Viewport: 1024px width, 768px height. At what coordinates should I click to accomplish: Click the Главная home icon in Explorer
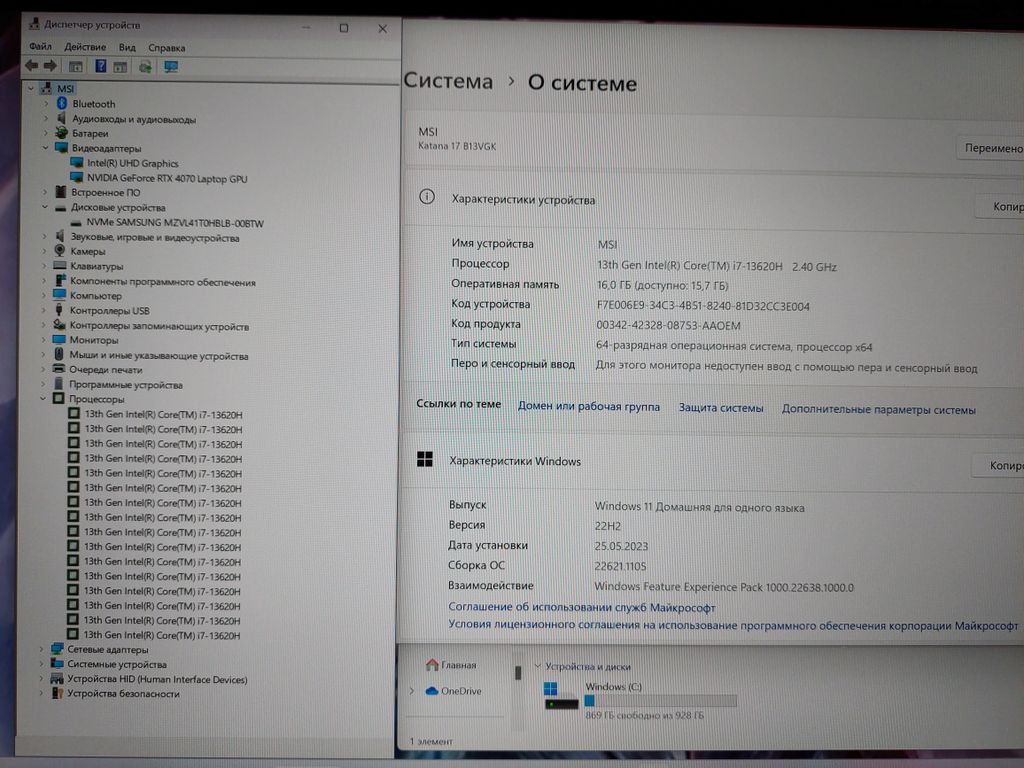(432, 665)
